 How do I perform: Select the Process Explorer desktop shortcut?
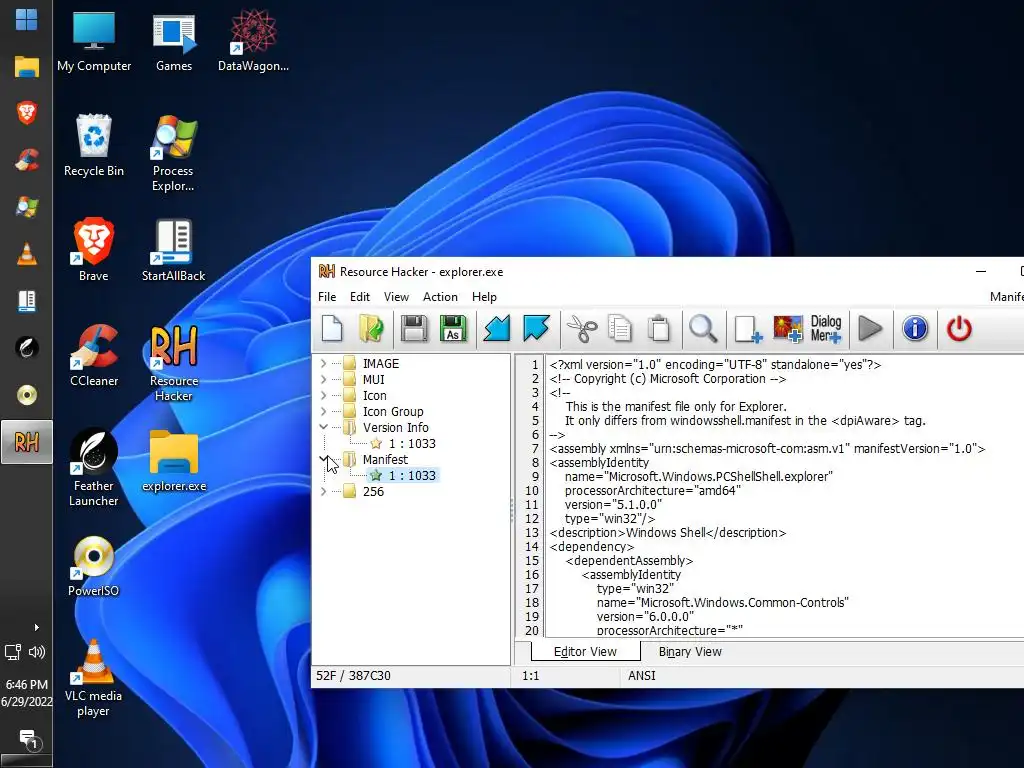click(x=173, y=153)
